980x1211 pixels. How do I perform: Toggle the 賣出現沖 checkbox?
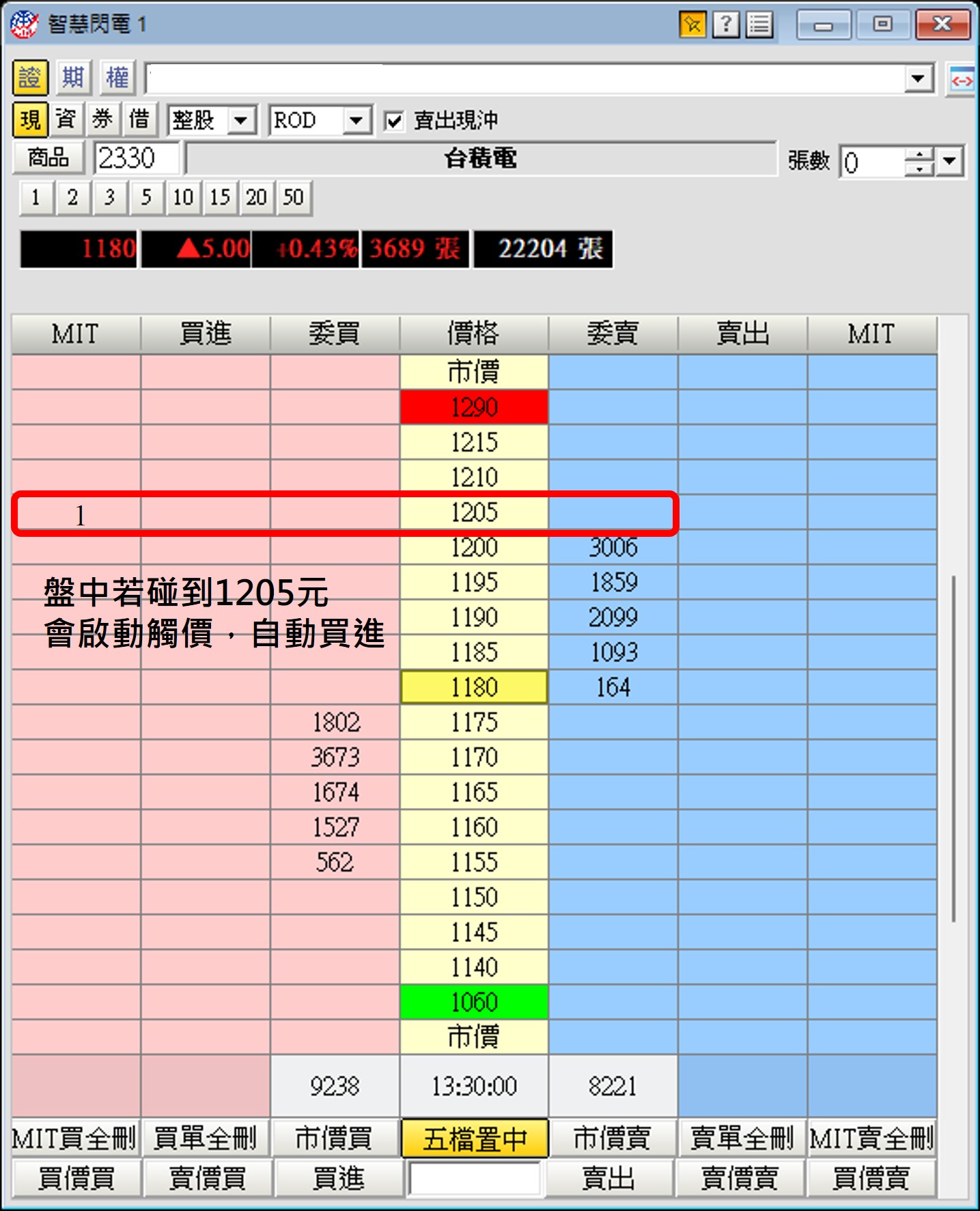(x=394, y=122)
